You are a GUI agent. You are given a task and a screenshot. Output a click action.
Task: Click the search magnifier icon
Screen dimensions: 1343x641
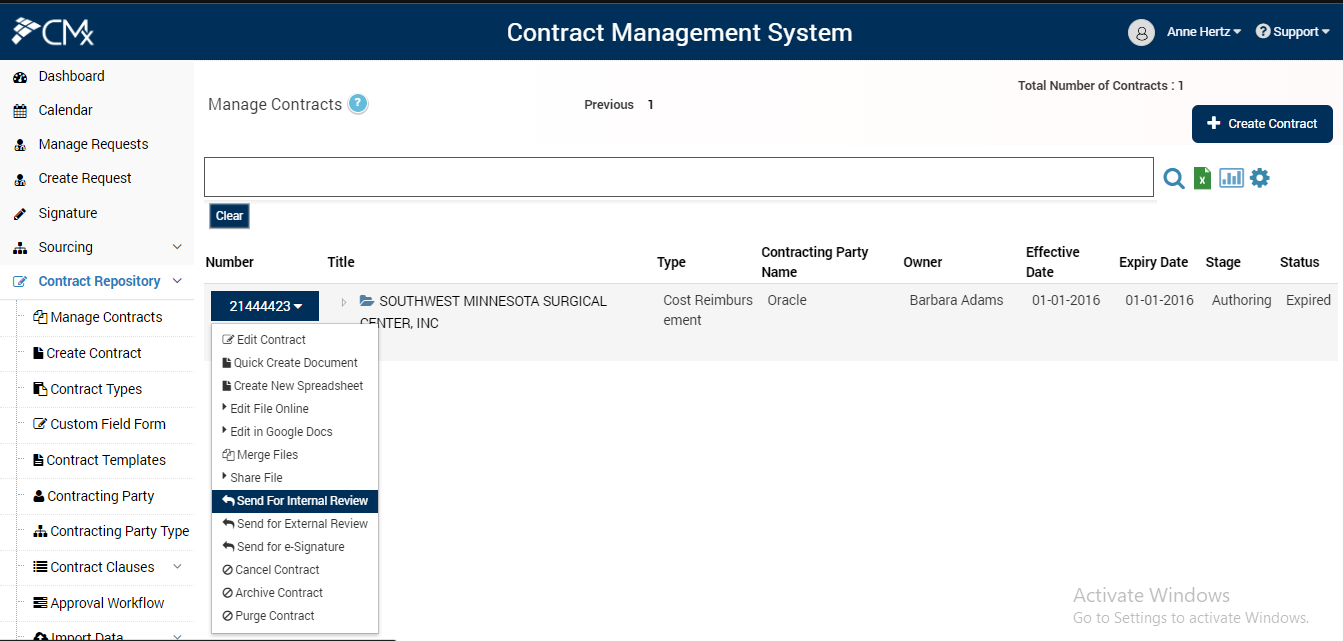(1174, 178)
